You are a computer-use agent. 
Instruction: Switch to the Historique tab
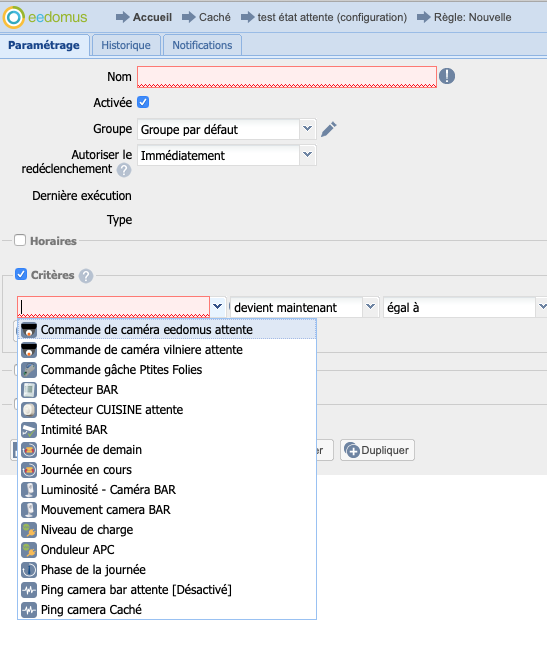pos(126,45)
